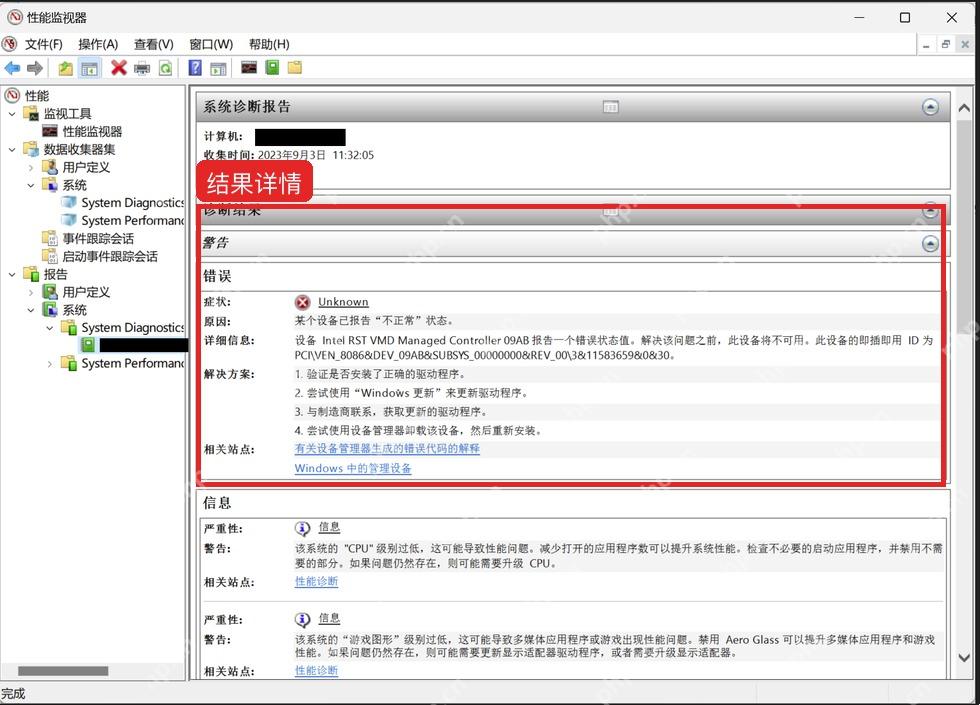The width and height of the screenshot is (980, 705).
Task: Open the 窗口(W) menu
Action: [x=211, y=44]
